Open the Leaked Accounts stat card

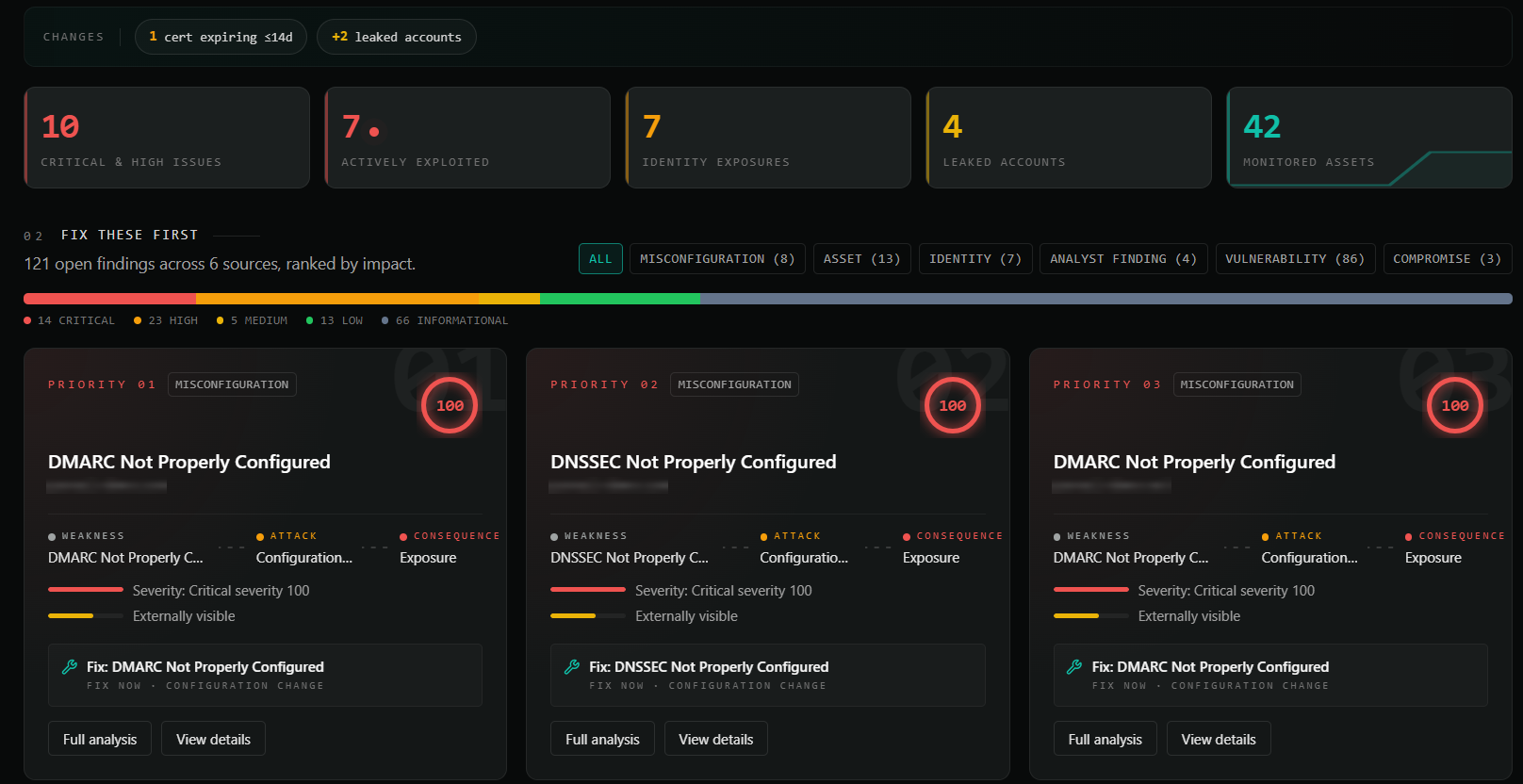(1069, 138)
